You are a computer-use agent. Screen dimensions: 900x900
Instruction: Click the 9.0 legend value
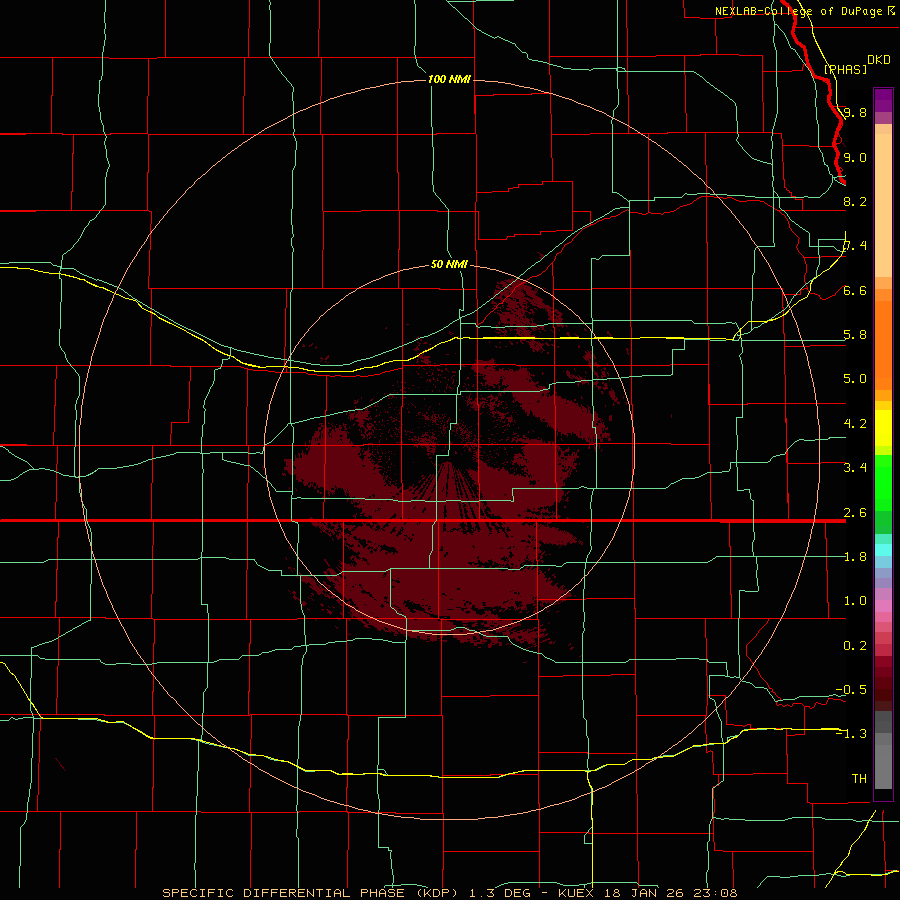click(x=855, y=157)
